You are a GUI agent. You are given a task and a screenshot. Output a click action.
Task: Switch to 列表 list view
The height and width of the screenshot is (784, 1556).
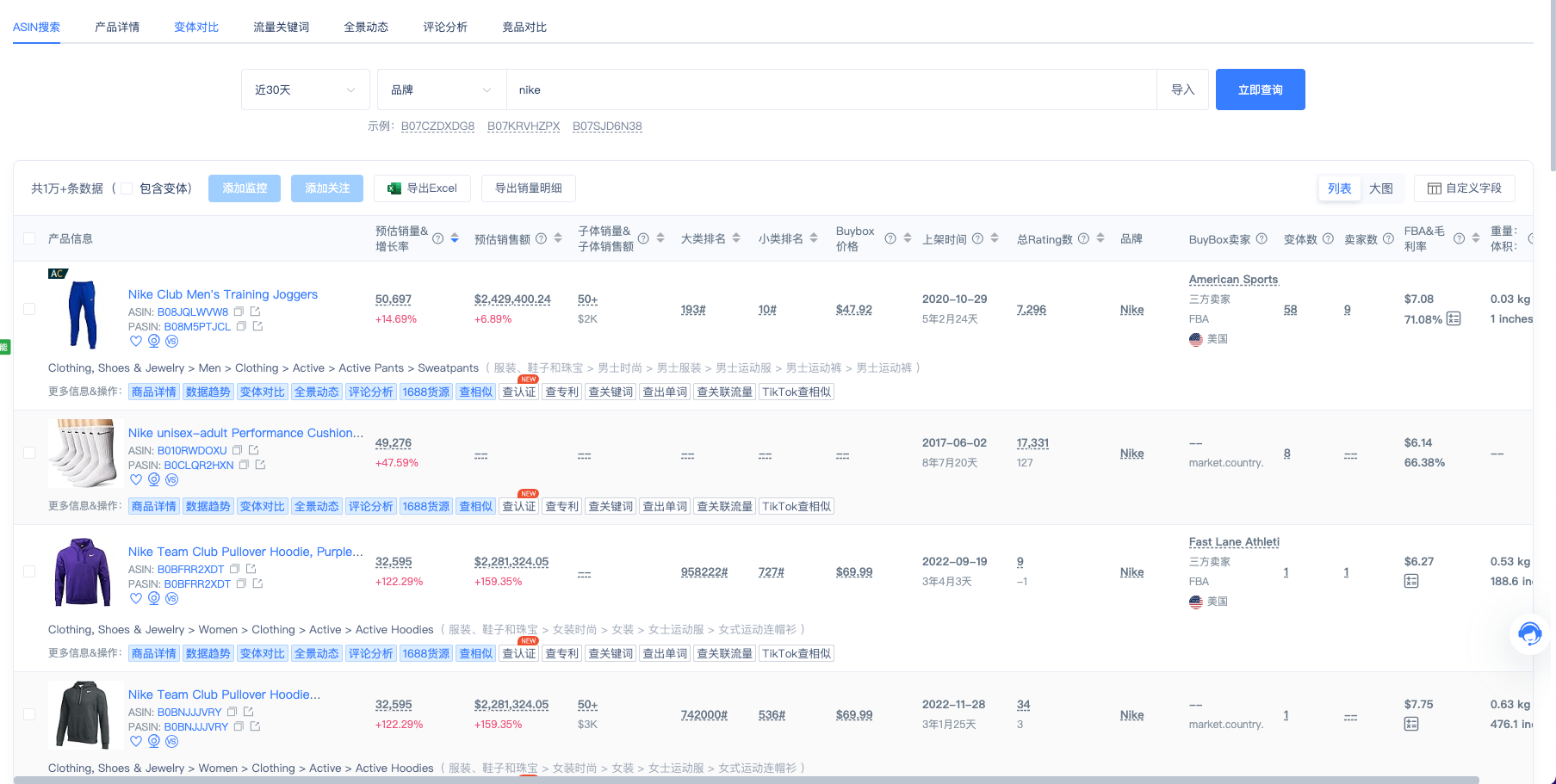[x=1339, y=188]
